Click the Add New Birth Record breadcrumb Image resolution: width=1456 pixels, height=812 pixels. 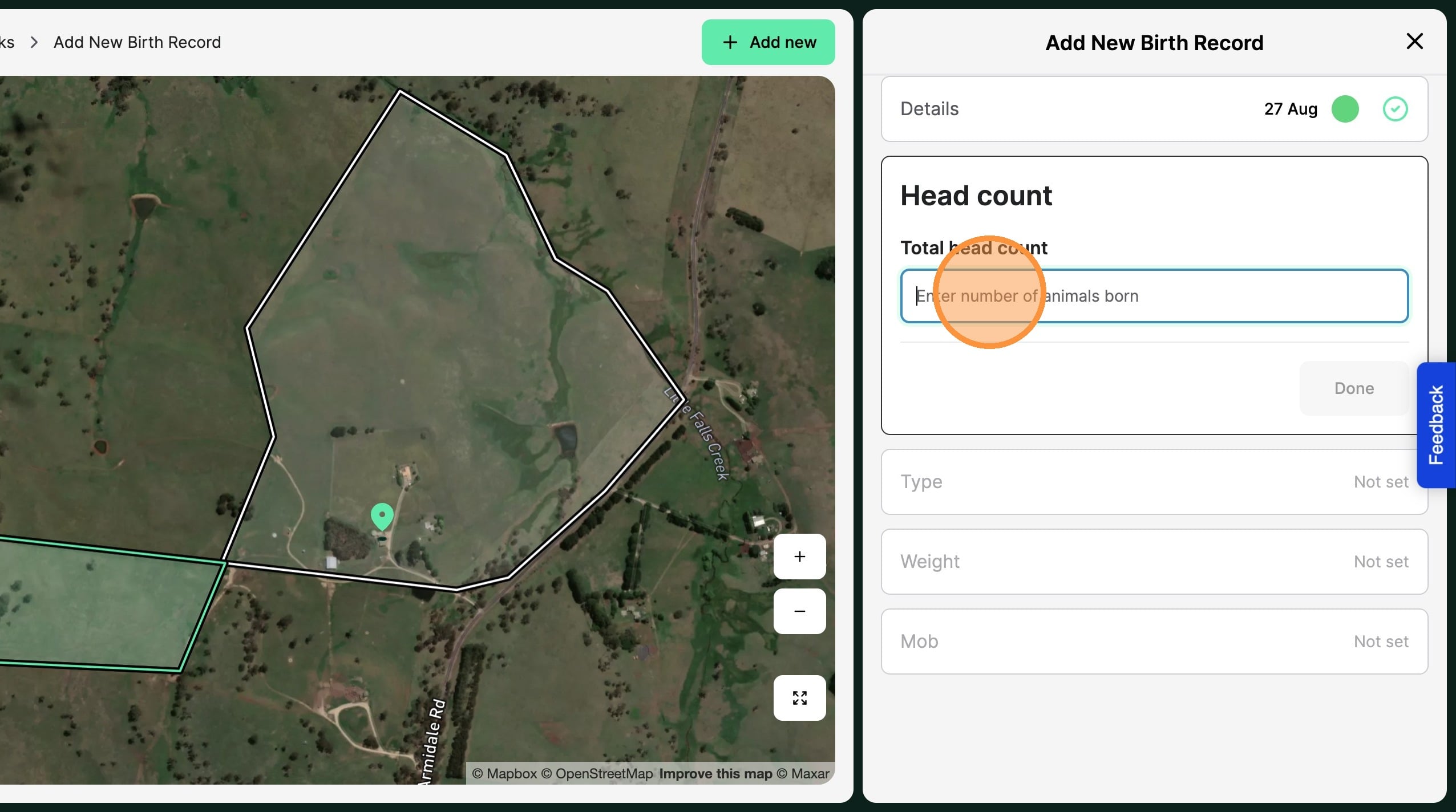pos(137,42)
